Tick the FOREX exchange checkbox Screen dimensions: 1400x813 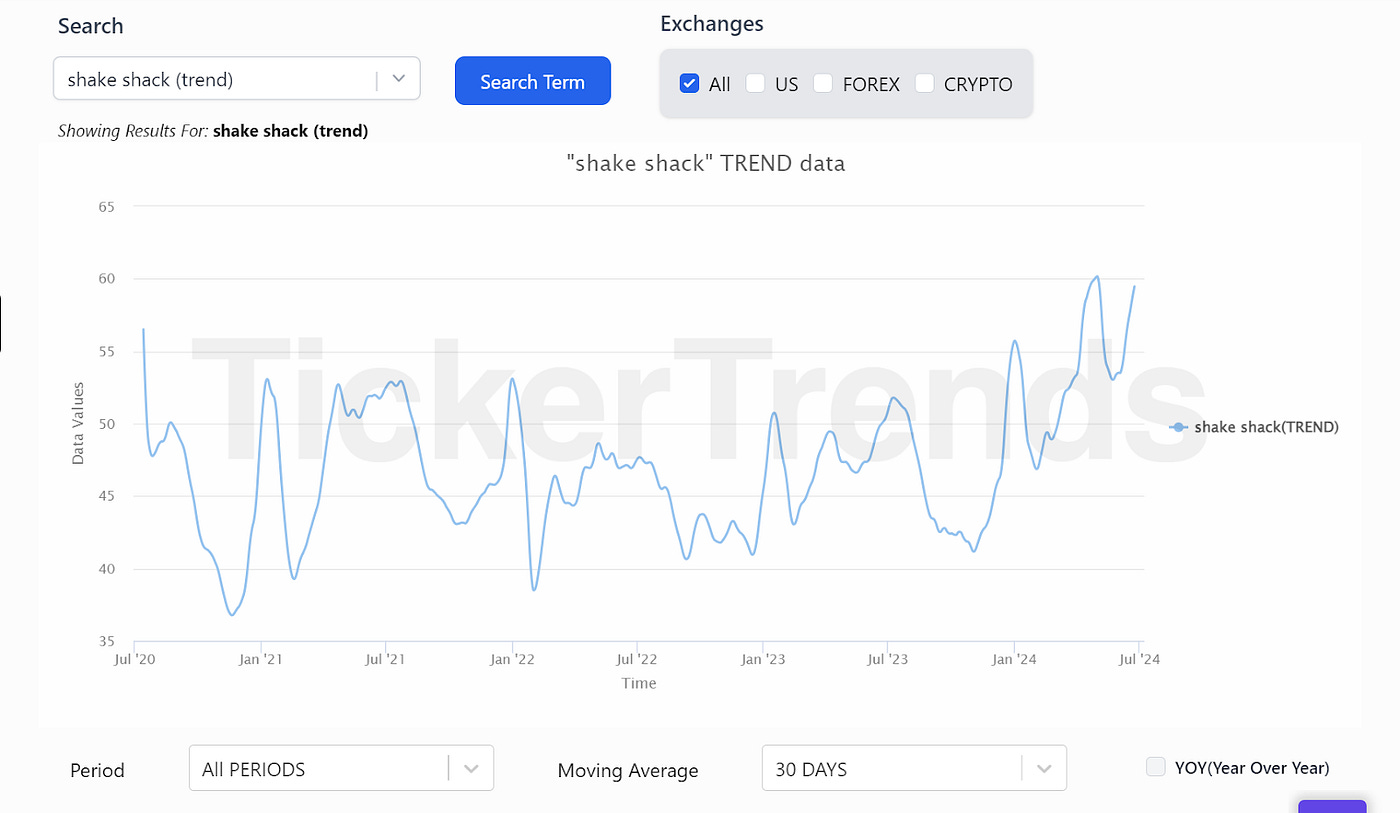823,84
